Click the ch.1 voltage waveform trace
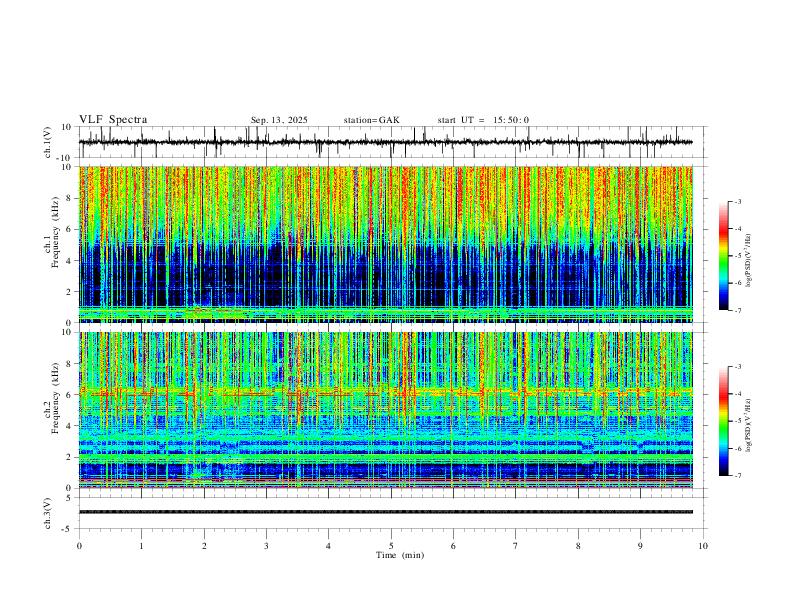Screen dimensions: 792x612 tap(385, 142)
